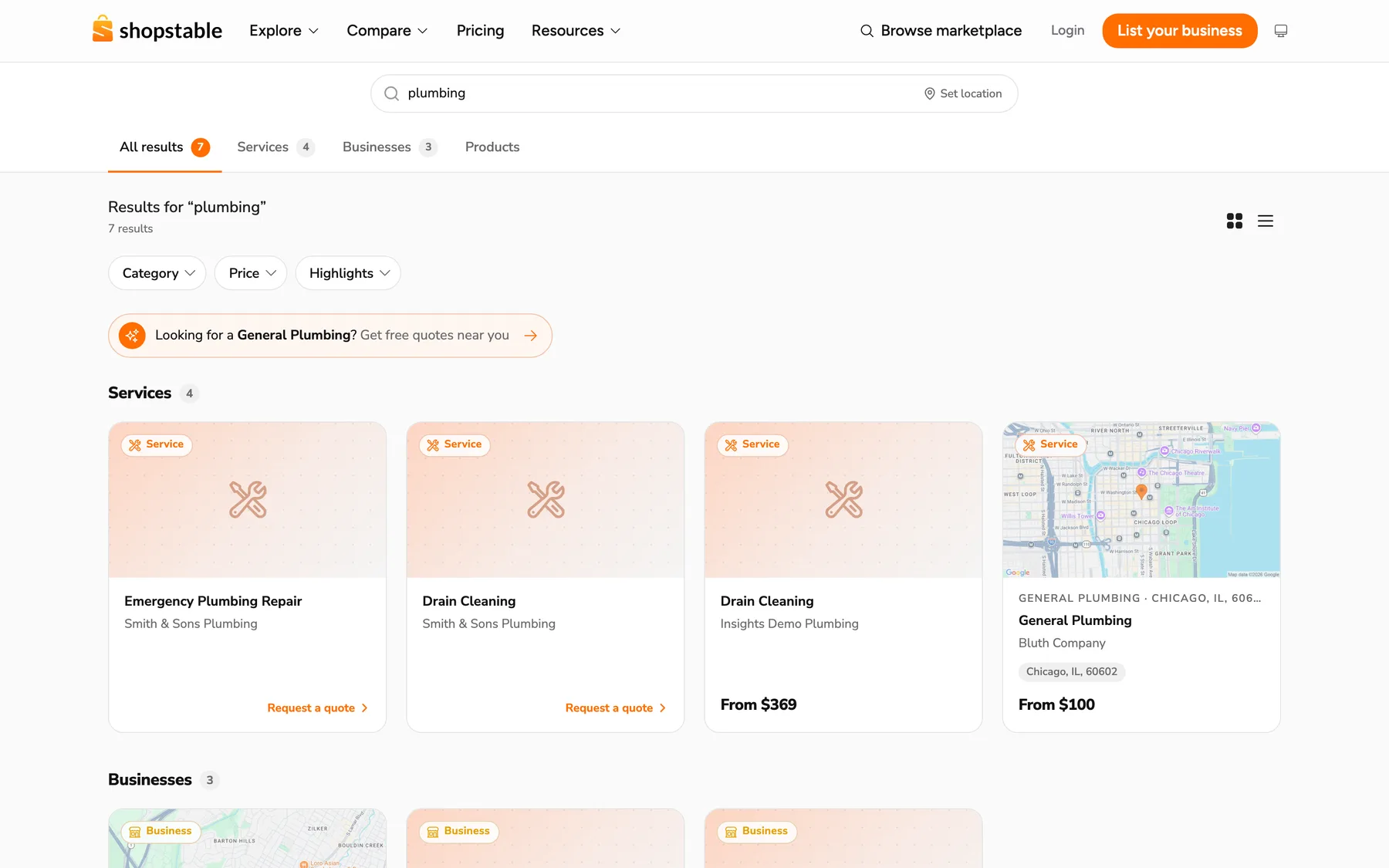Open the General Plumbing service title
The image size is (1389, 868).
[x=1075, y=620]
